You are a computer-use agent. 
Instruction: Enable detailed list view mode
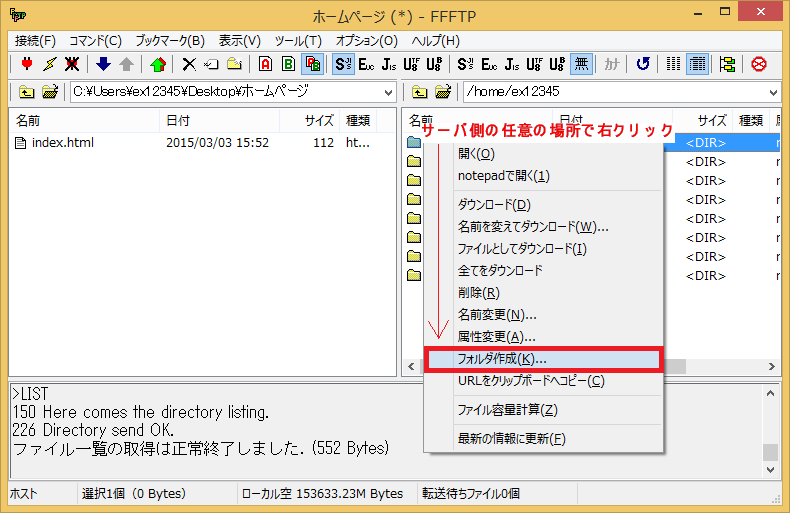point(697,64)
